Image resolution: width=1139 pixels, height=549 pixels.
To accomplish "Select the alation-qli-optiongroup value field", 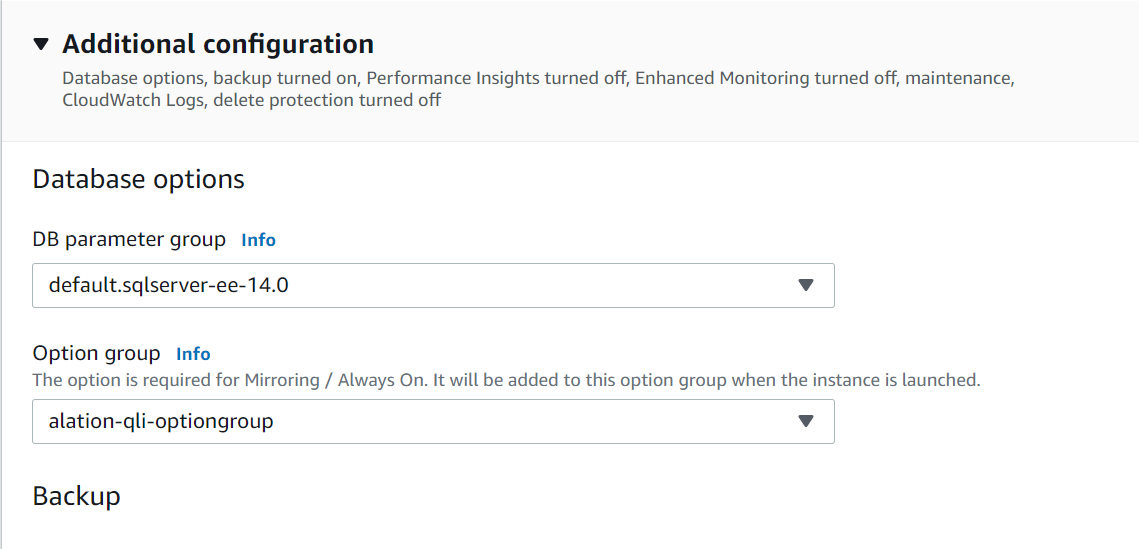I will pyautogui.click(x=433, y=421).
